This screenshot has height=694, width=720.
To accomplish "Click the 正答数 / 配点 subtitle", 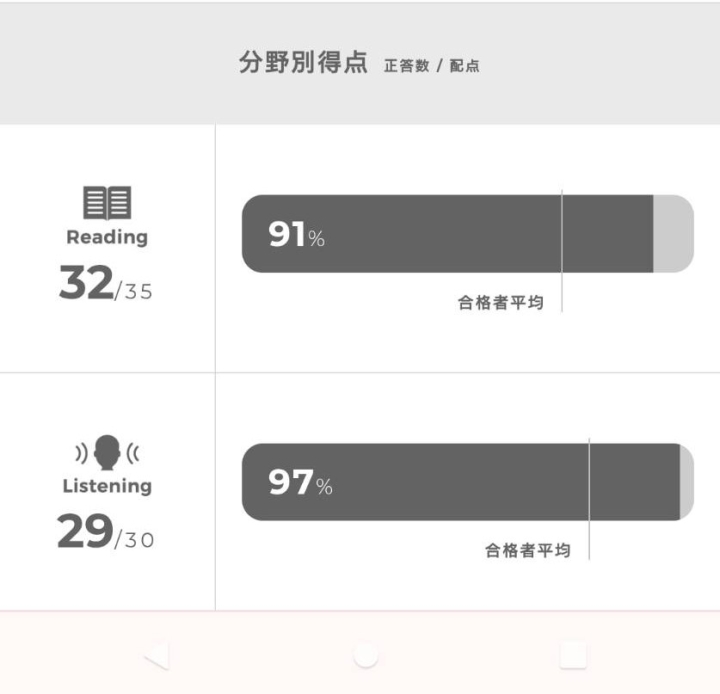I will coord(432,66).
